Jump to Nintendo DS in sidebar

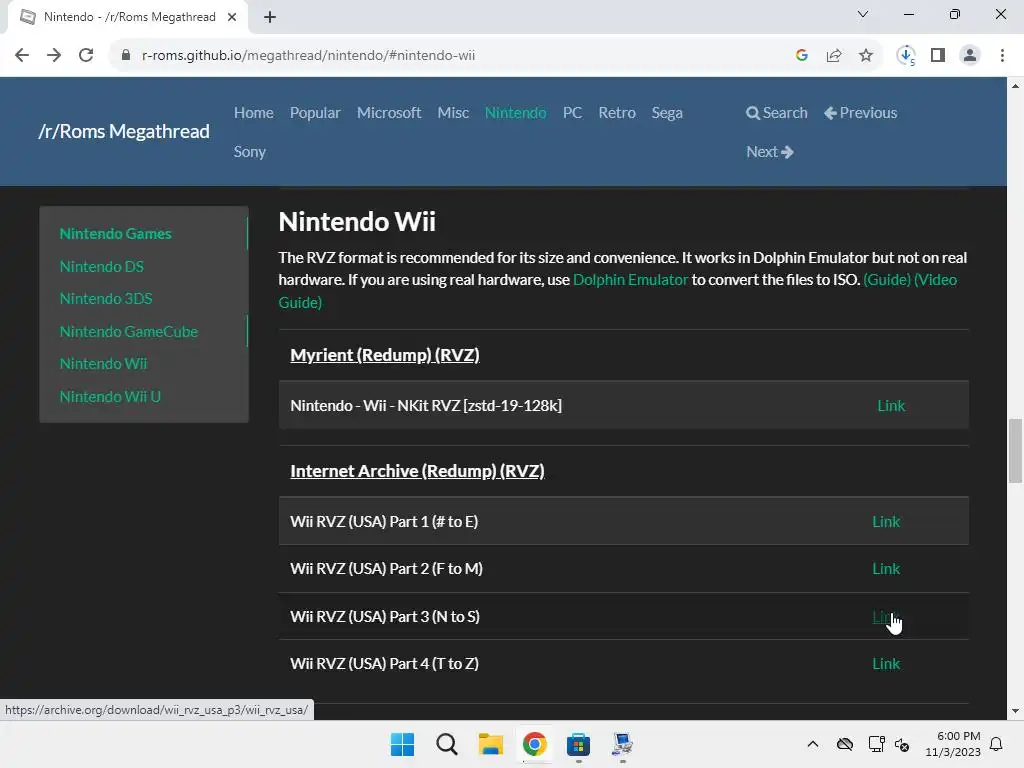tap(101, 266)
